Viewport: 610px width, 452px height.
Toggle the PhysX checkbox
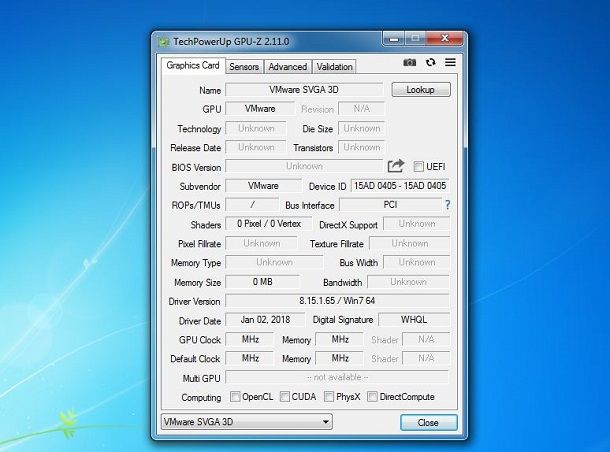pyautogui.click(x=329, y=397)
